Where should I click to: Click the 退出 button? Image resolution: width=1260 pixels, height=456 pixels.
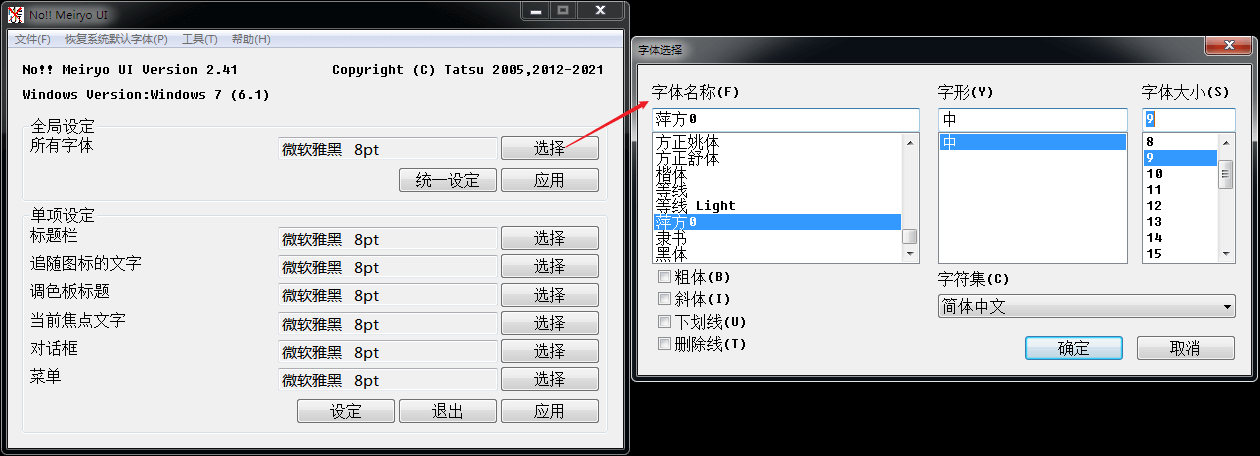coord(447,411)
